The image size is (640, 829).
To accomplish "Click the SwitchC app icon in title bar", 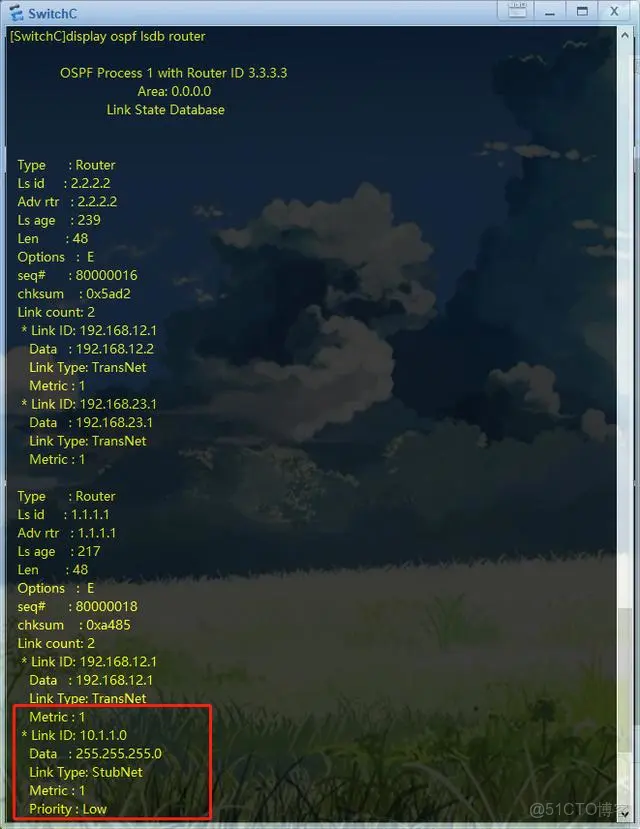I will (16, 13).
